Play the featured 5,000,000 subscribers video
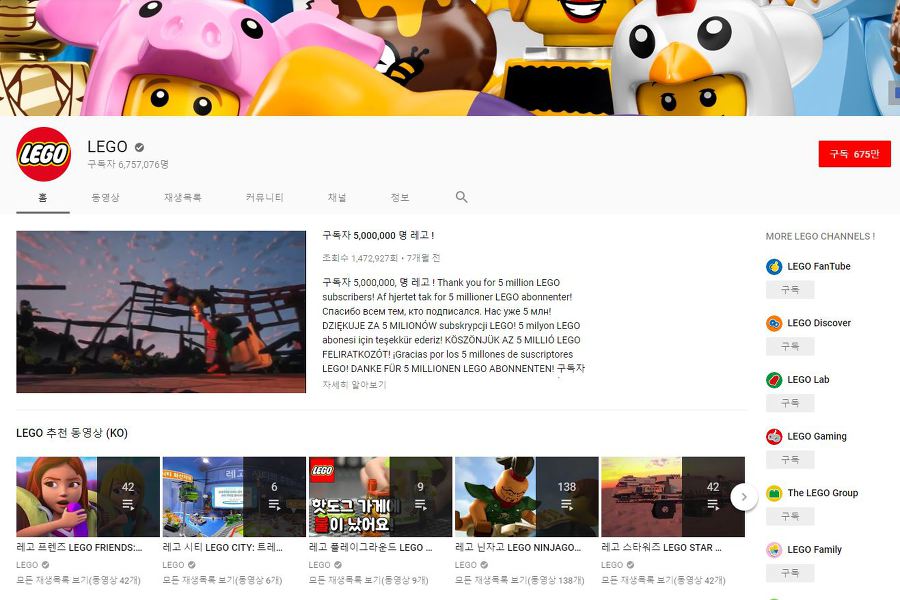900x600 pixels. [x=161, y=312]
